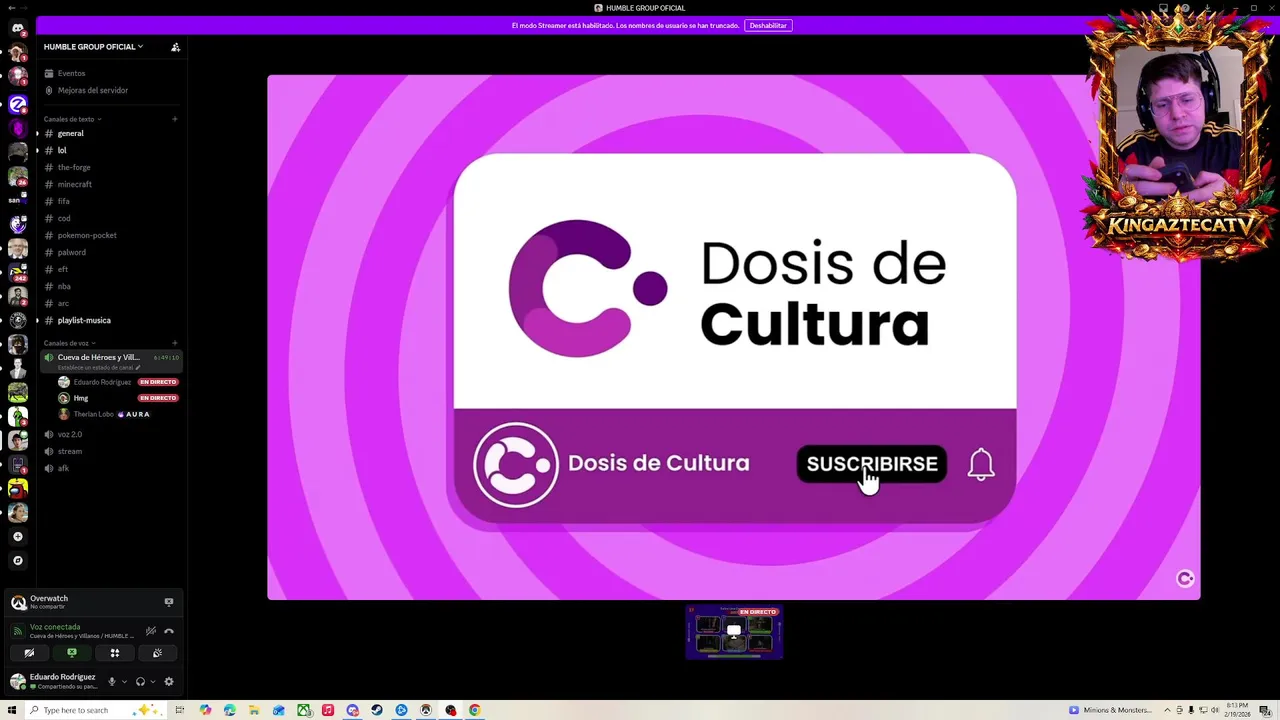Open Chrome from the taskbar
1280x720 pixels.
475,710
